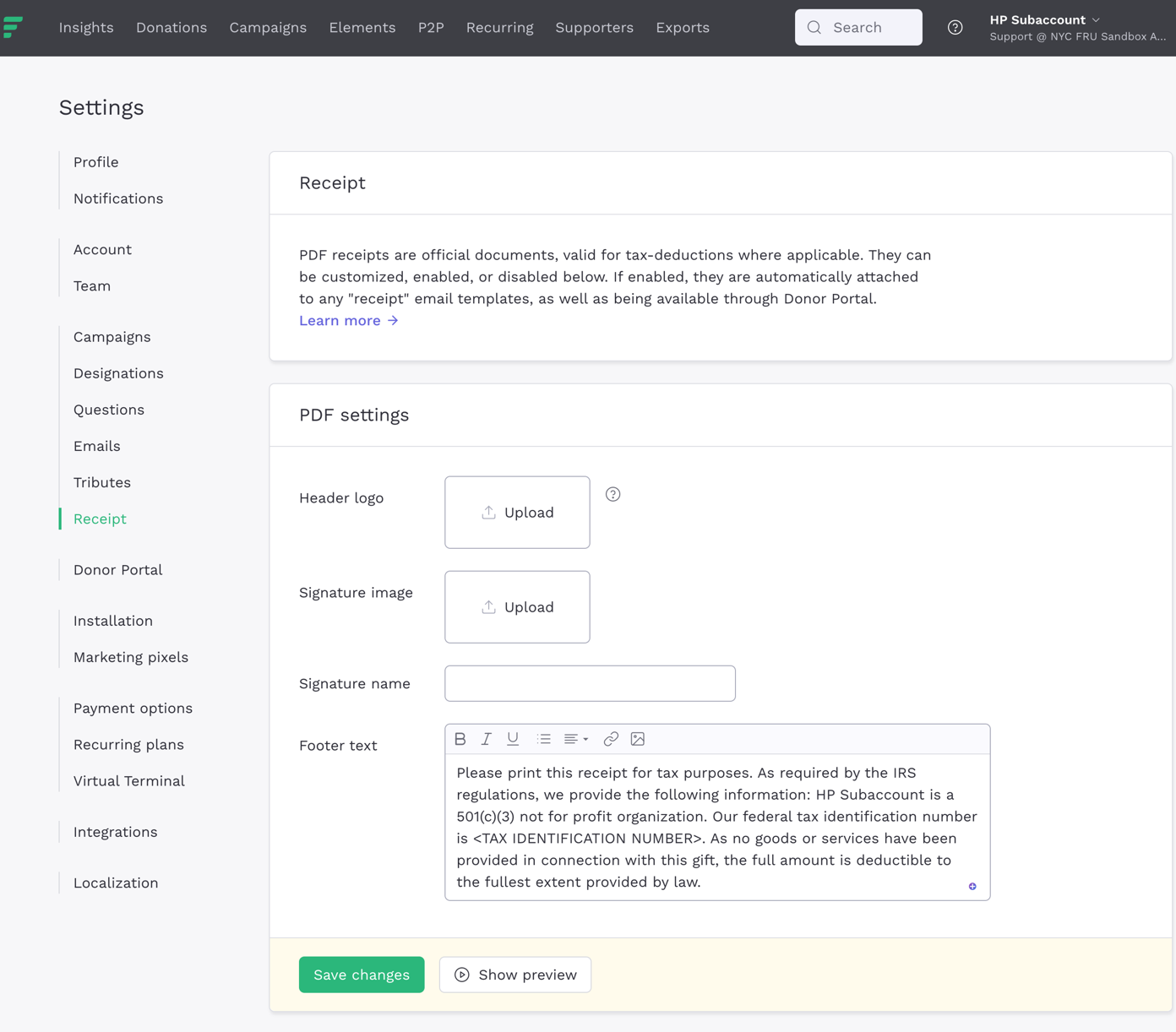
Task: Open the text alignment dropdown
Action: (x=576, y=739)
